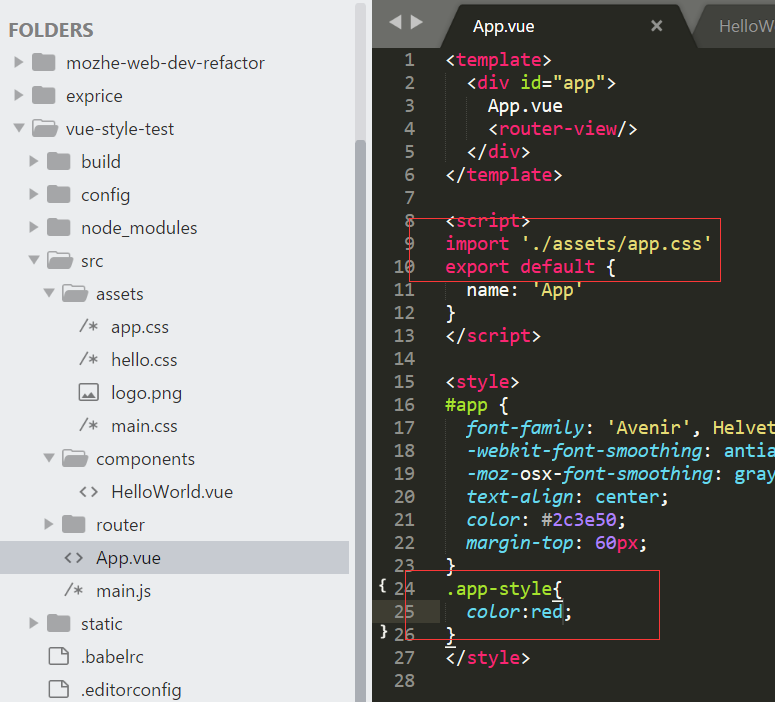
Task: Click the App.vue code icon in sidebar
Action: click(74, 558)
